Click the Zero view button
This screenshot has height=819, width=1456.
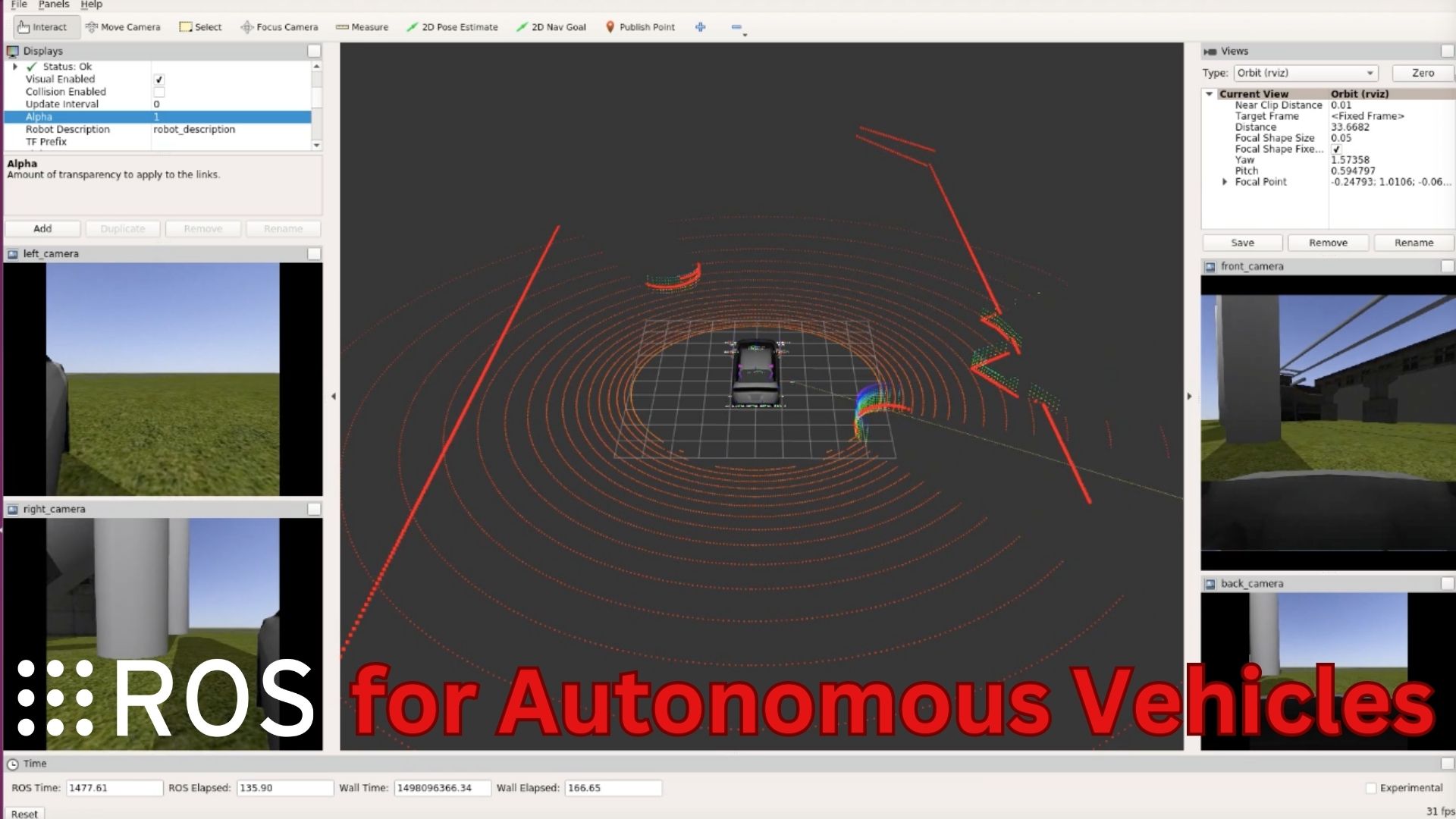tap(1423, 74)
